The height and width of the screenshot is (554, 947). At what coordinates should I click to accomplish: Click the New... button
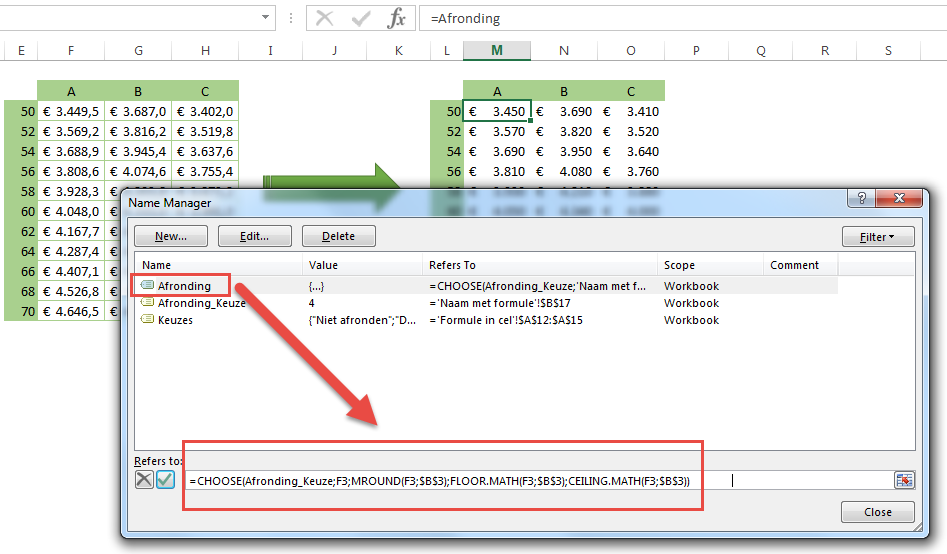(171, 237)
